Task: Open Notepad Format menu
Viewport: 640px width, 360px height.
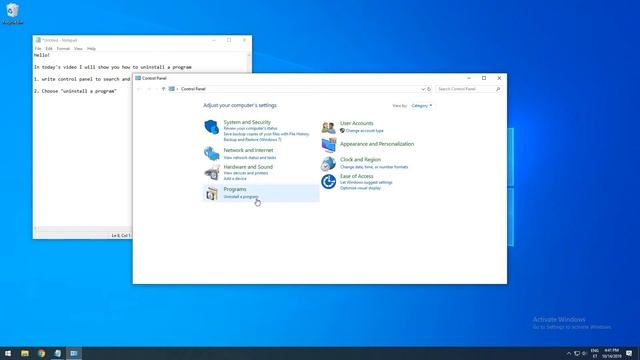Action: pyautogui.click(x=63, y=49)
